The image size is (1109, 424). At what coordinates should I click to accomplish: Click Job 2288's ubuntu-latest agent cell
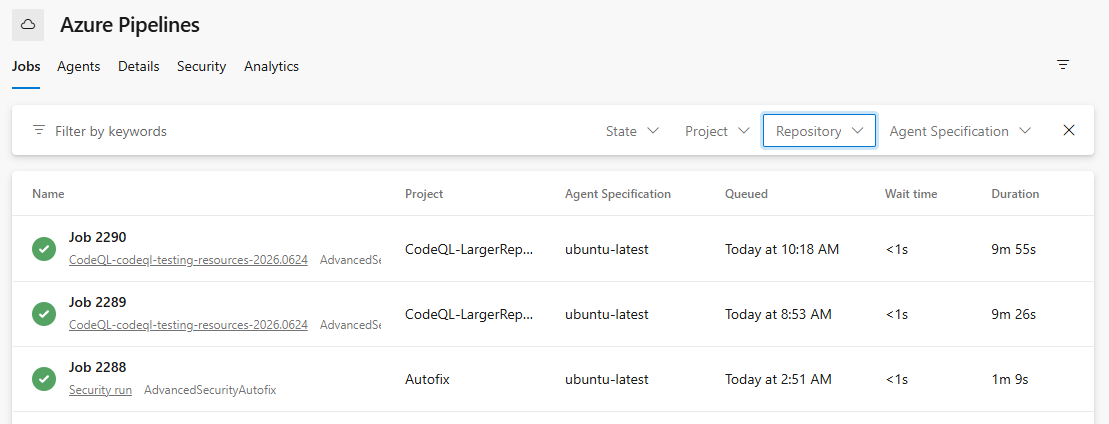tap(606, 379)
